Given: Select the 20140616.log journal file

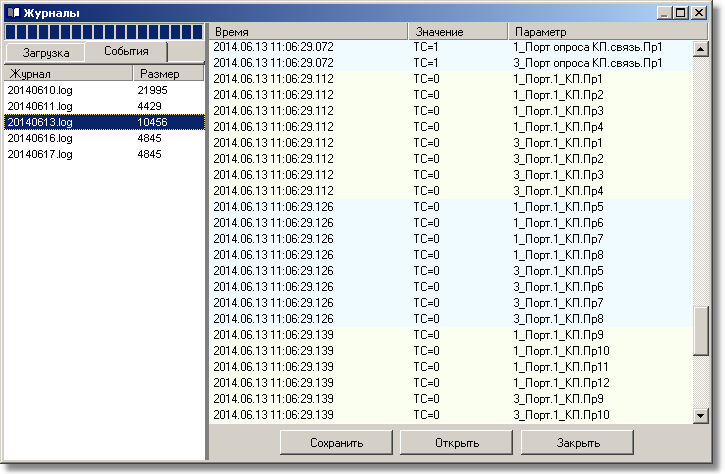Looking at the screenshot, I should (x=40, y=138).
